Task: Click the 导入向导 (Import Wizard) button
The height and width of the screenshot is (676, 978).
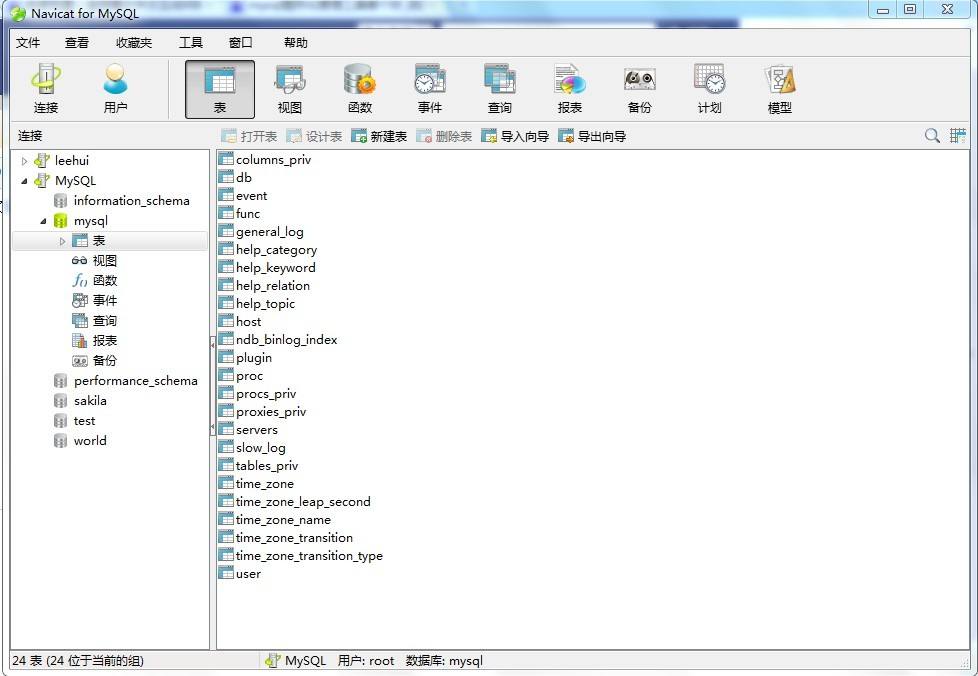Action: (515, 136)
